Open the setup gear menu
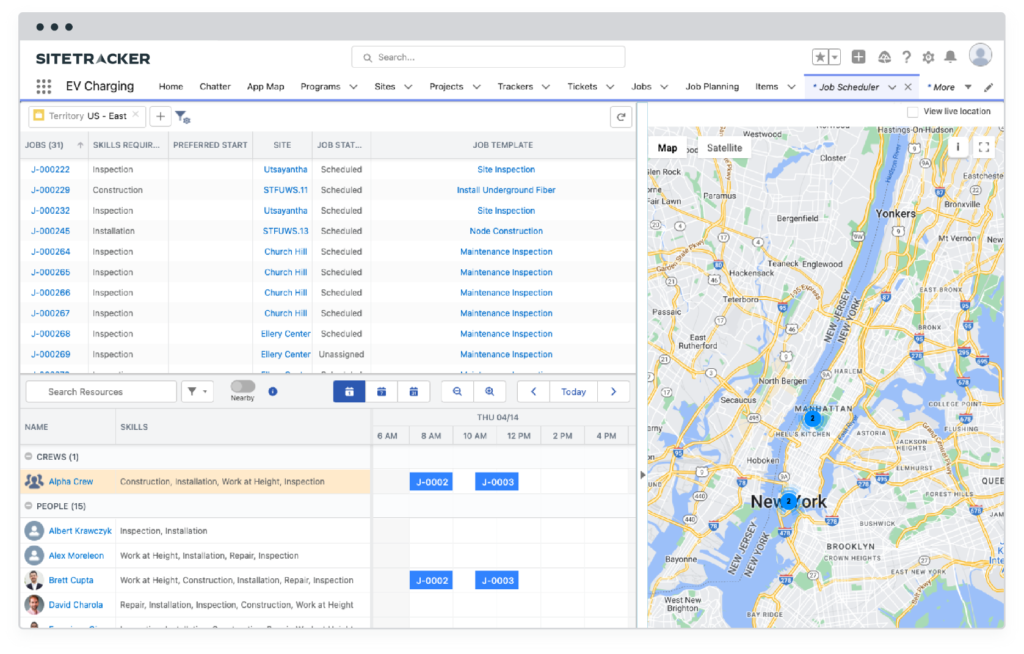The image size is (1024, 654). (928, 57)
